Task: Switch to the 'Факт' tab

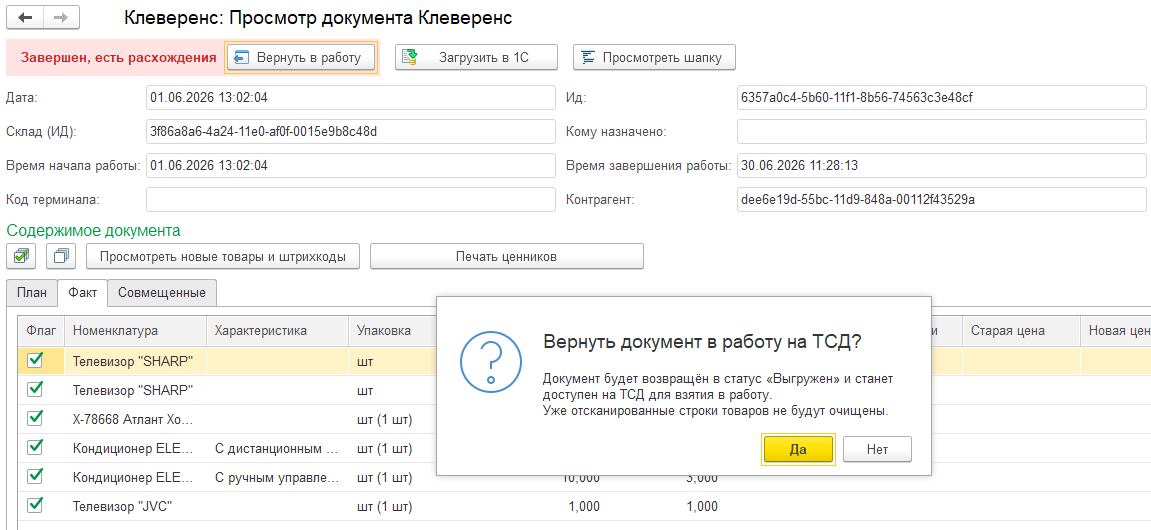Action: tap(83, 293)
